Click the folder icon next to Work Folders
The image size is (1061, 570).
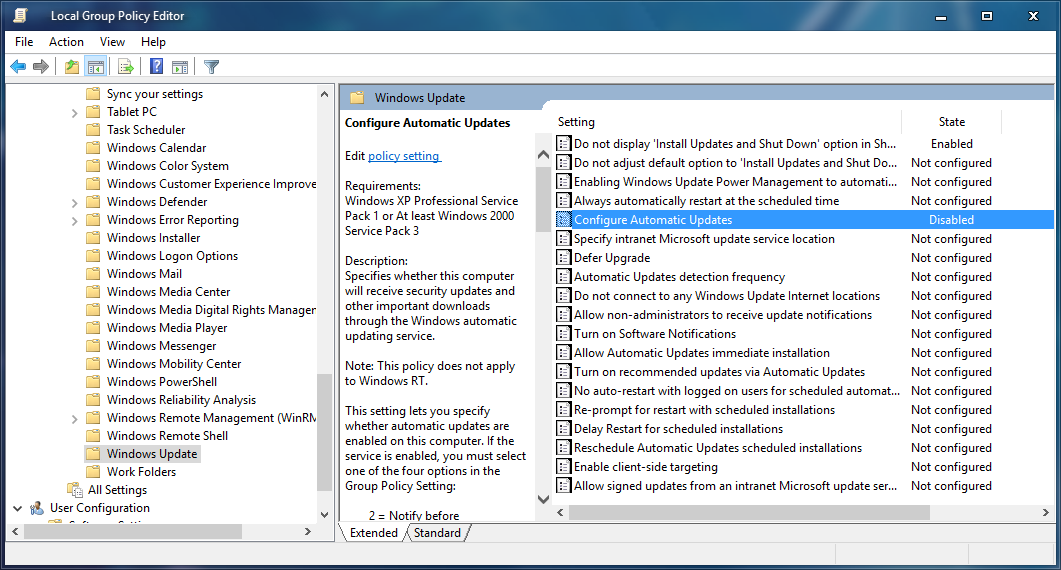93,472
